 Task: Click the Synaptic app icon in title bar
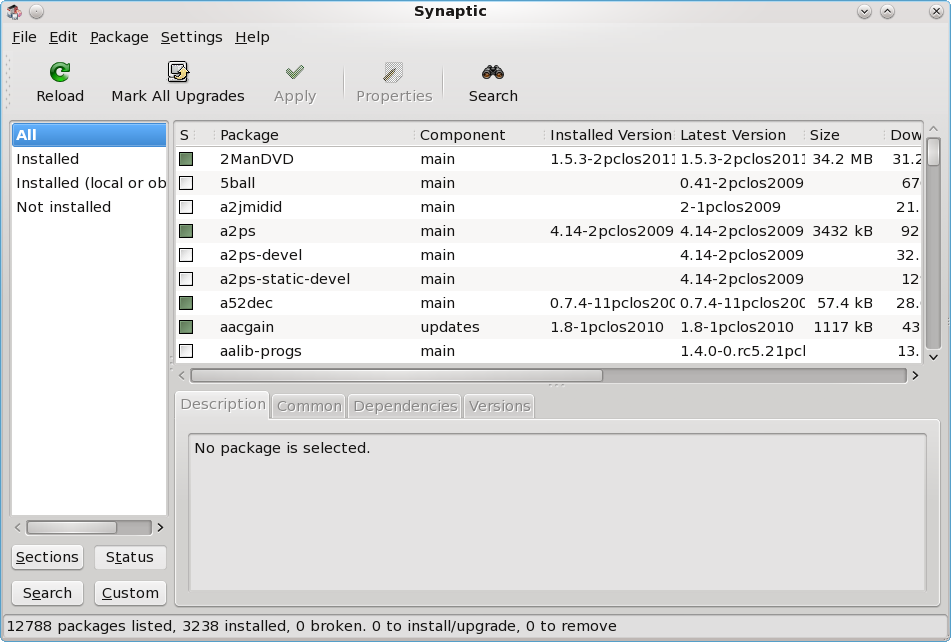tap(14, 11)
